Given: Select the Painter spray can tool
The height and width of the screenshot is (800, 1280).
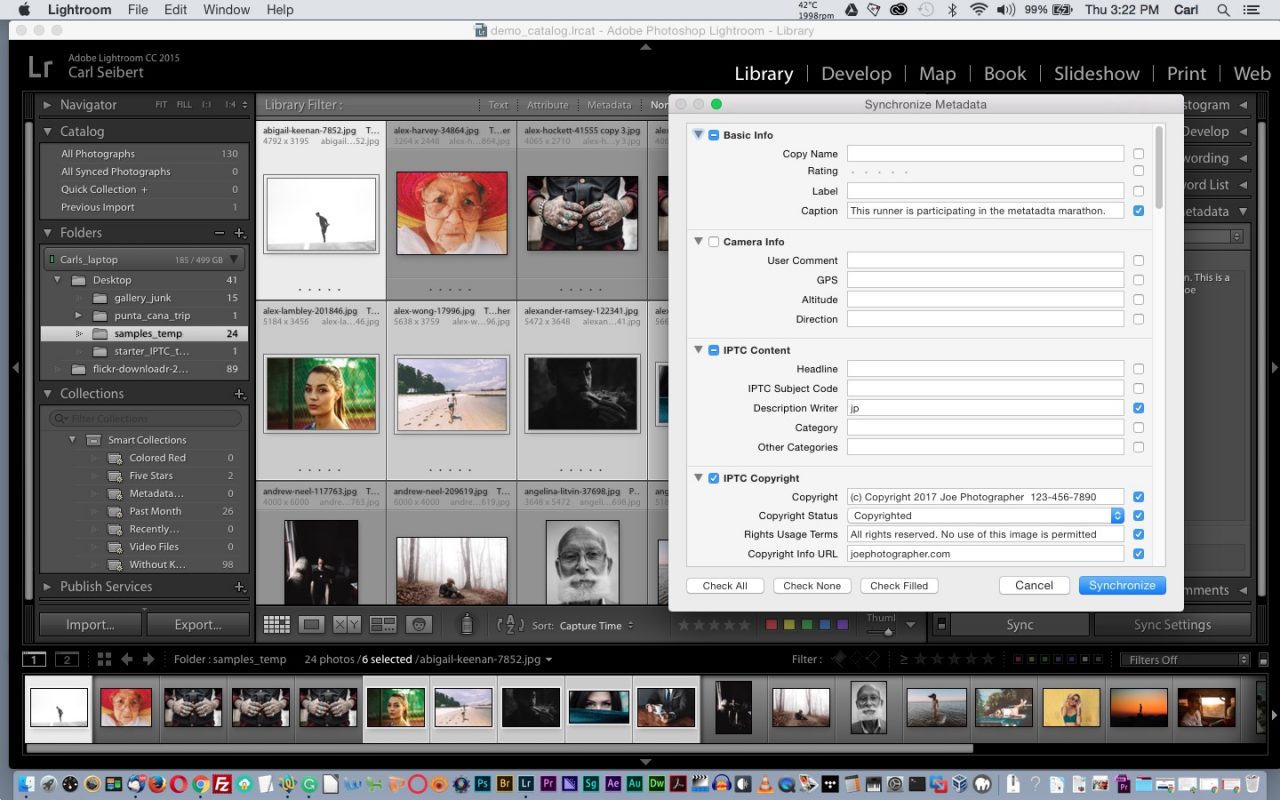Looking at the screenshot, I should point(465,624).
